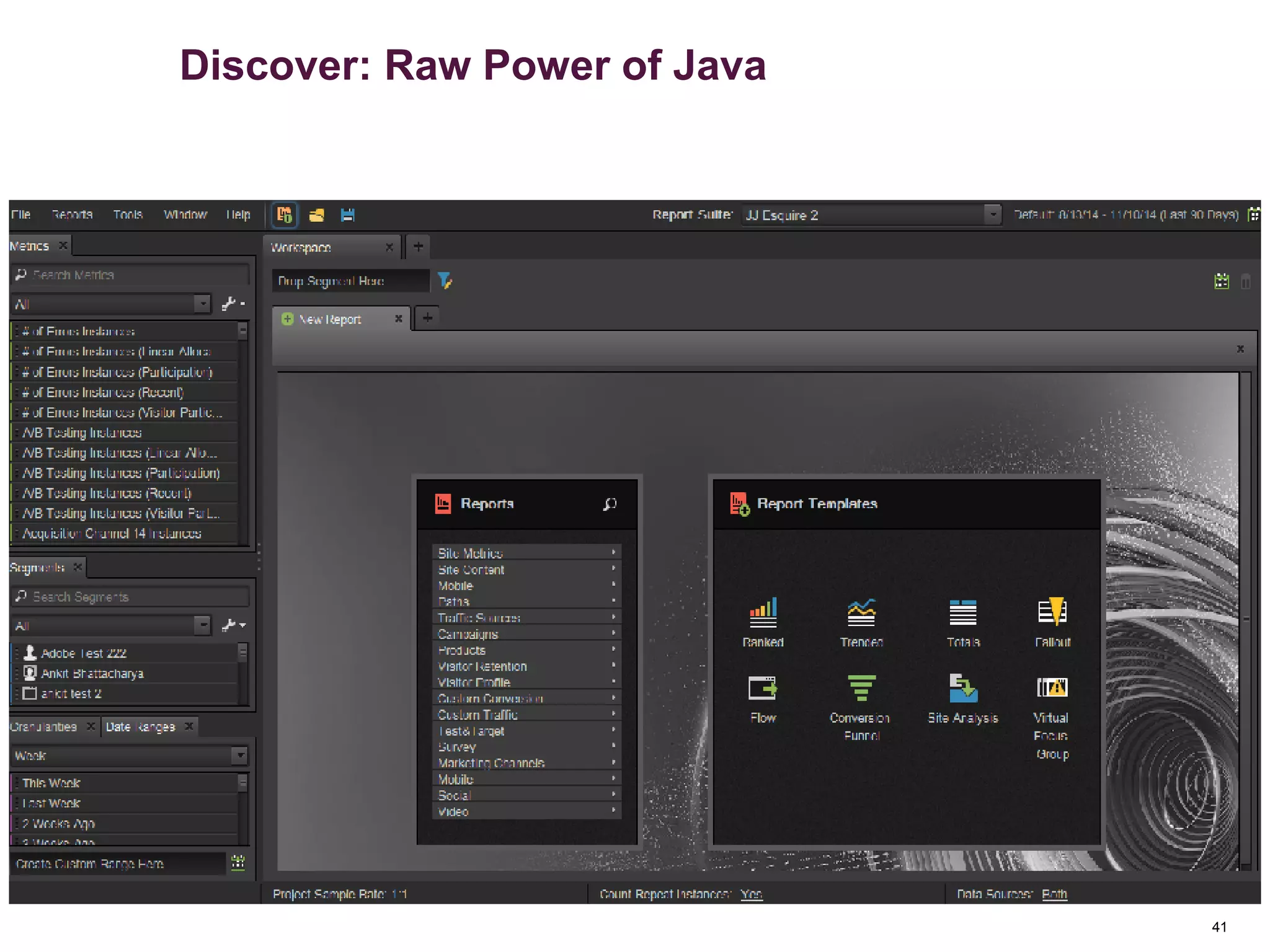Select A/B Testing Instances metric
Image resolution: width=1270 pixels, height=952 pixels.
[x=124, y=433]
